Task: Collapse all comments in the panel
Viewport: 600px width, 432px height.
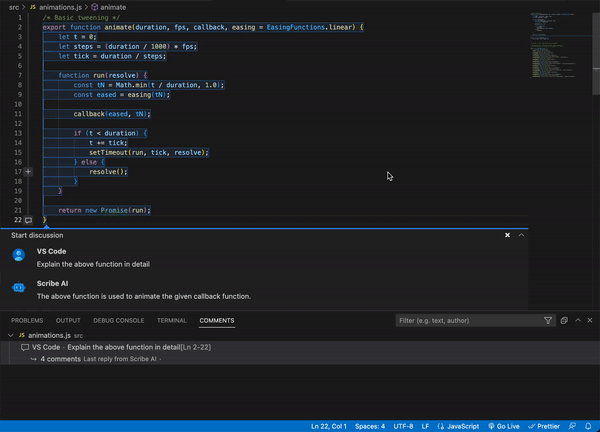Action: coord(564,320)
